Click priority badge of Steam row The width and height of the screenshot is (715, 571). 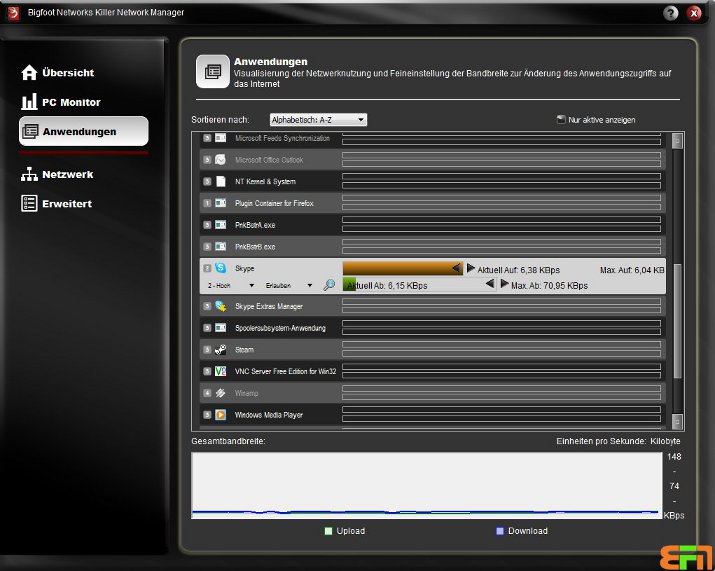coord(207,350)
